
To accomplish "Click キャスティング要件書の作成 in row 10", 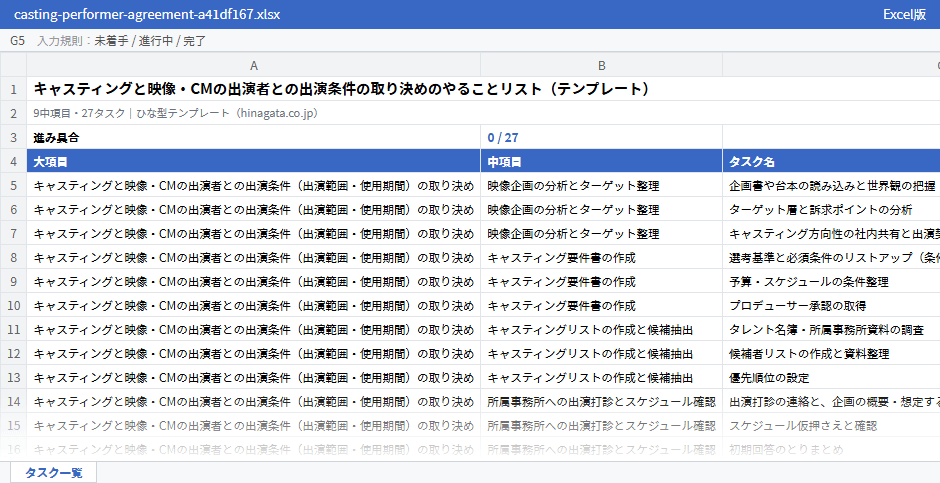I will point(561,306).
